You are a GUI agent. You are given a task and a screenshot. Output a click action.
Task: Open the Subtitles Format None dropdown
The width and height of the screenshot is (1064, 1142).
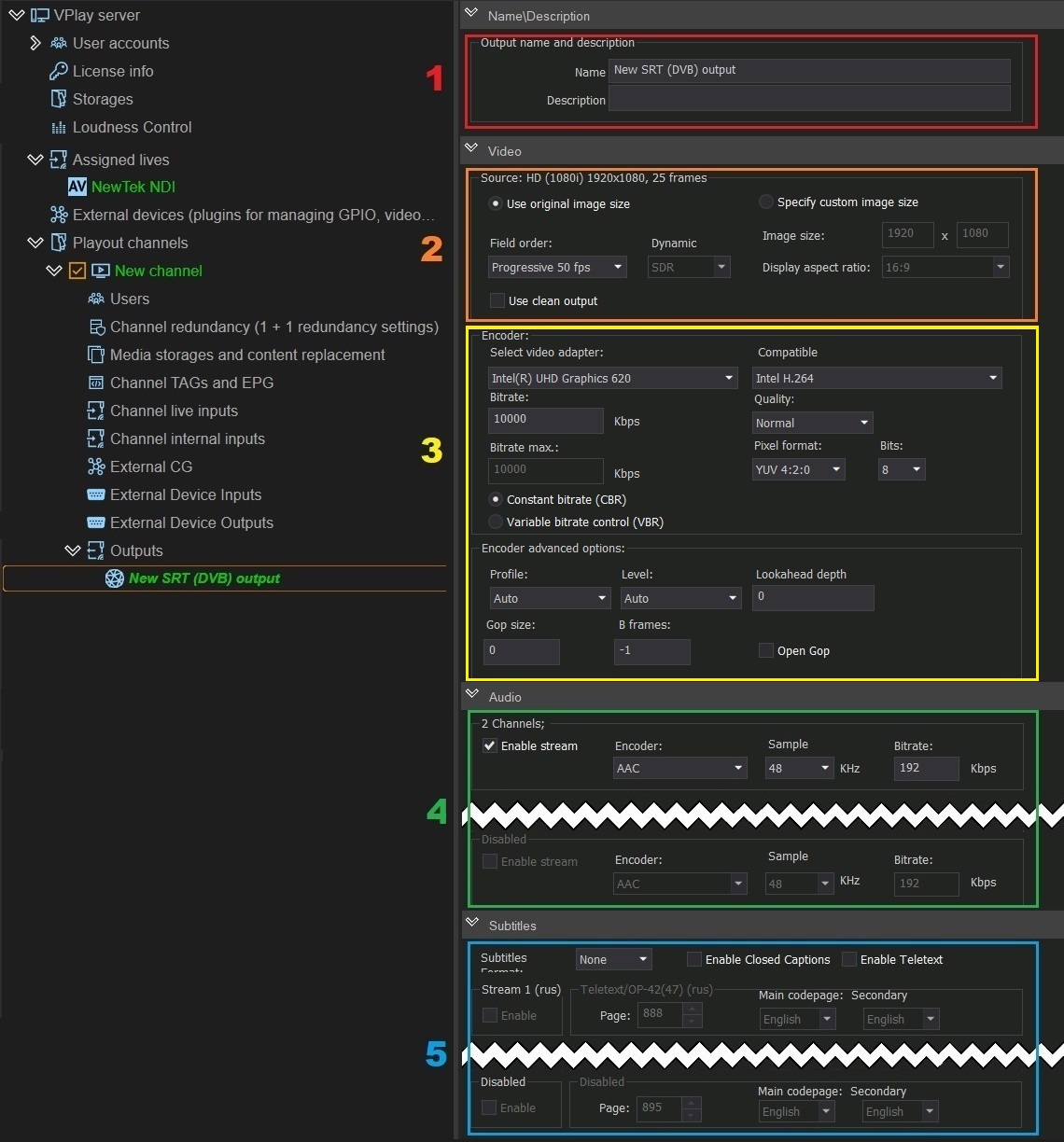coord(613,959)
